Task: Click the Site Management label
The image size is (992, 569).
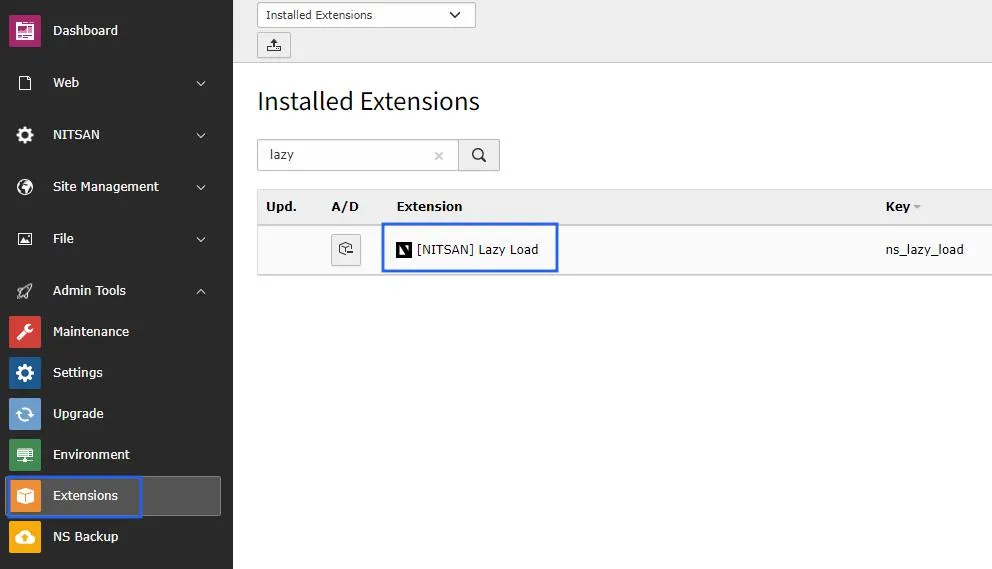Action: [x=106, y=187]
